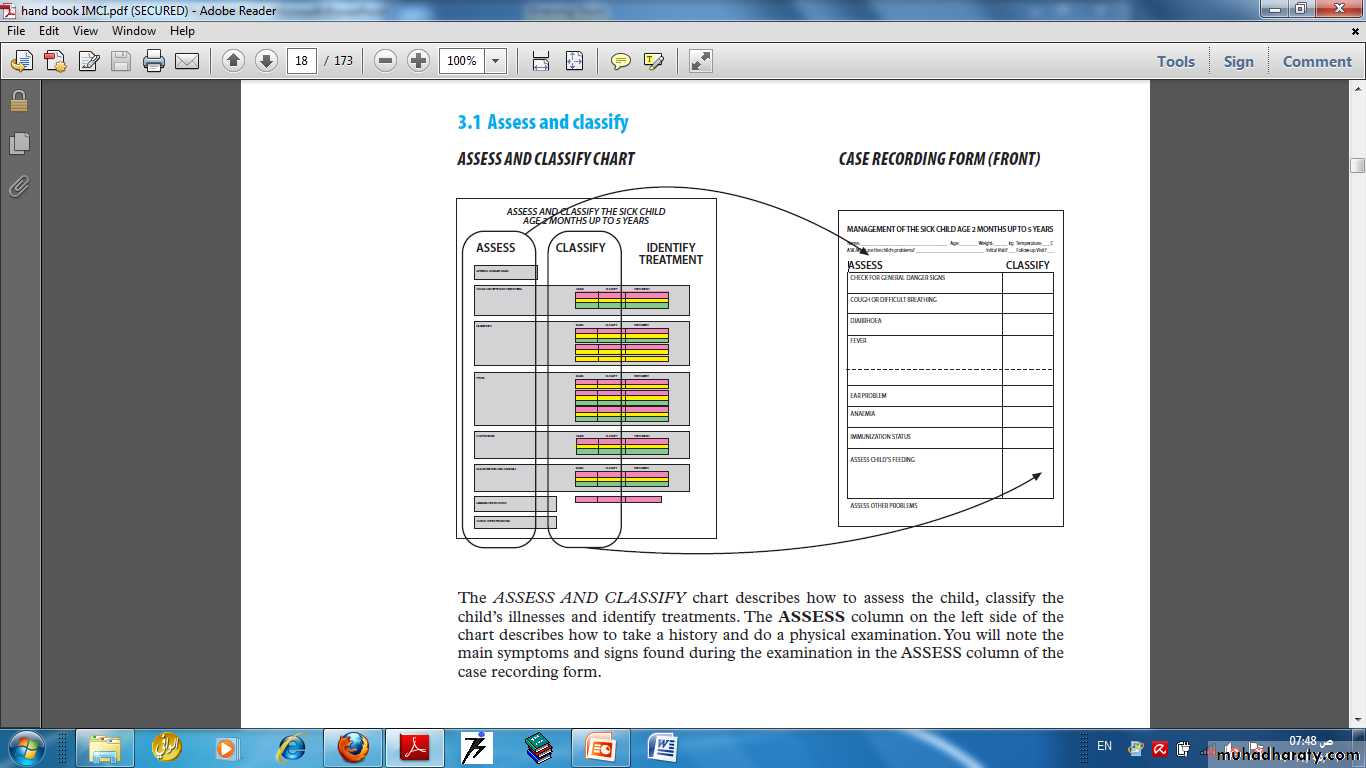Show page thumbnails panel

pyautogui.click(x=19, y=144)
